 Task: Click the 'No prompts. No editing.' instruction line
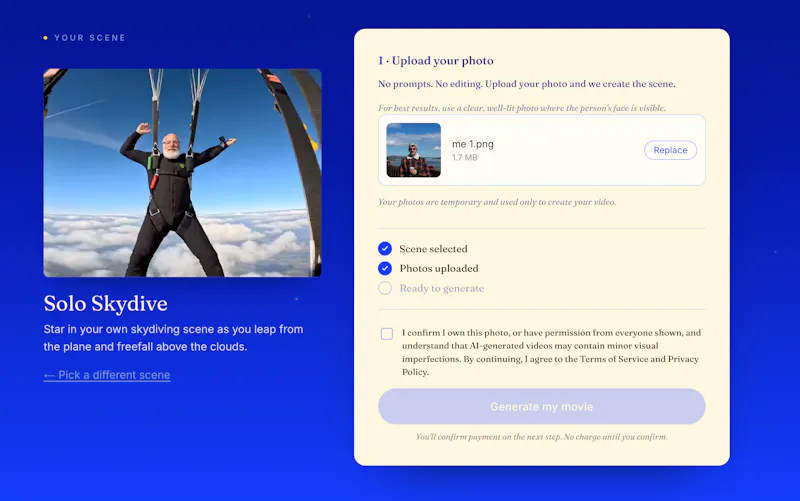tap(527, 84)
